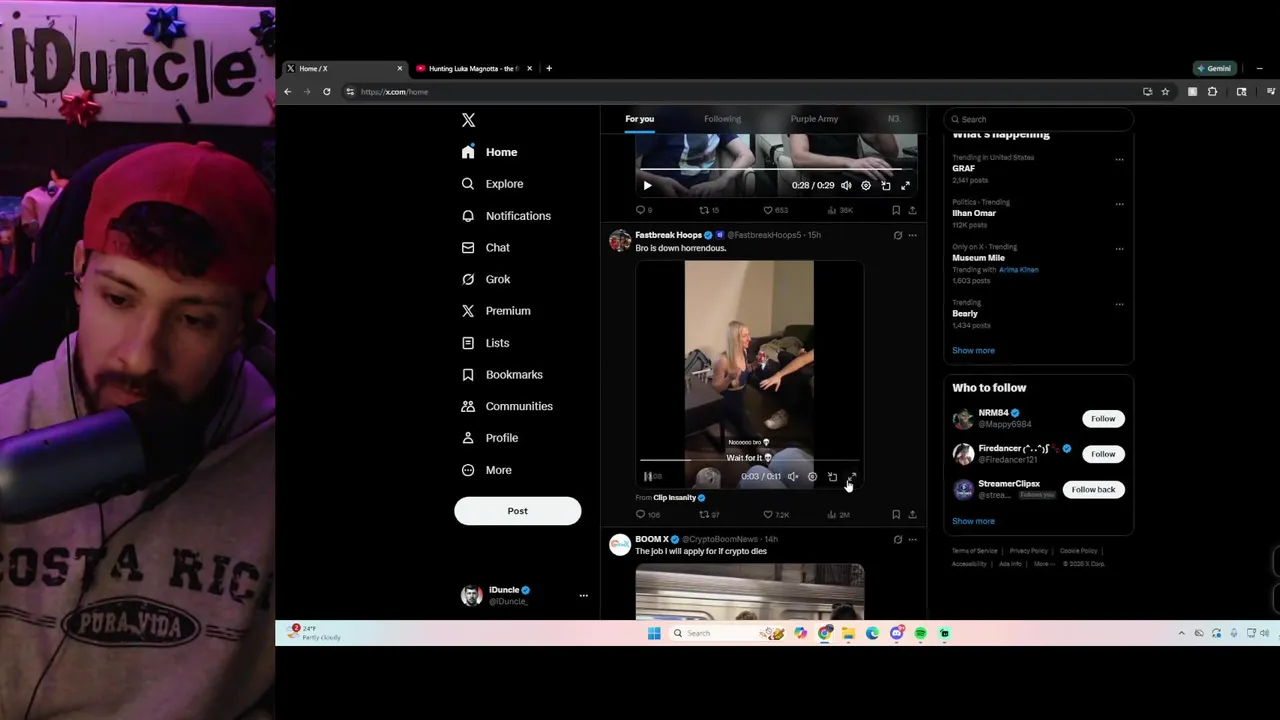The width and height of the screenshot is (1280, 720).
Task: Open options for the Bearly trend
Action: tap(1119, 304)
